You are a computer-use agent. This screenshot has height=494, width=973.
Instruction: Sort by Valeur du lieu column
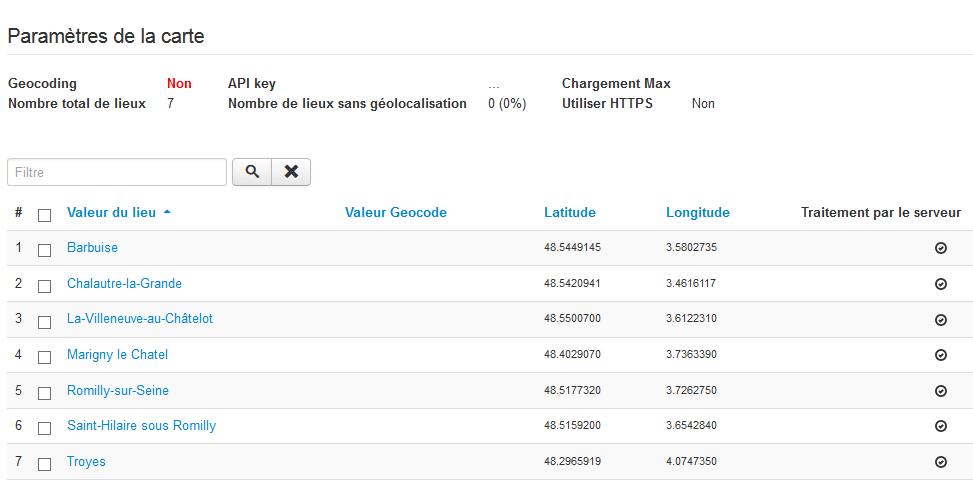pyautogui.click(x=111, y=212)
